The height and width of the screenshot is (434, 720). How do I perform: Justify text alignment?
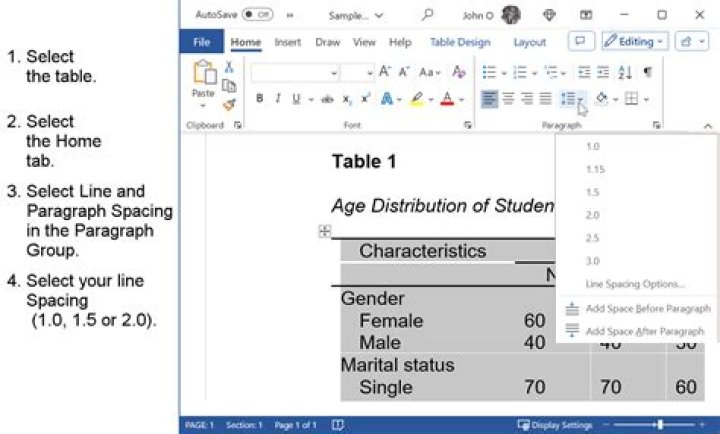546,98
